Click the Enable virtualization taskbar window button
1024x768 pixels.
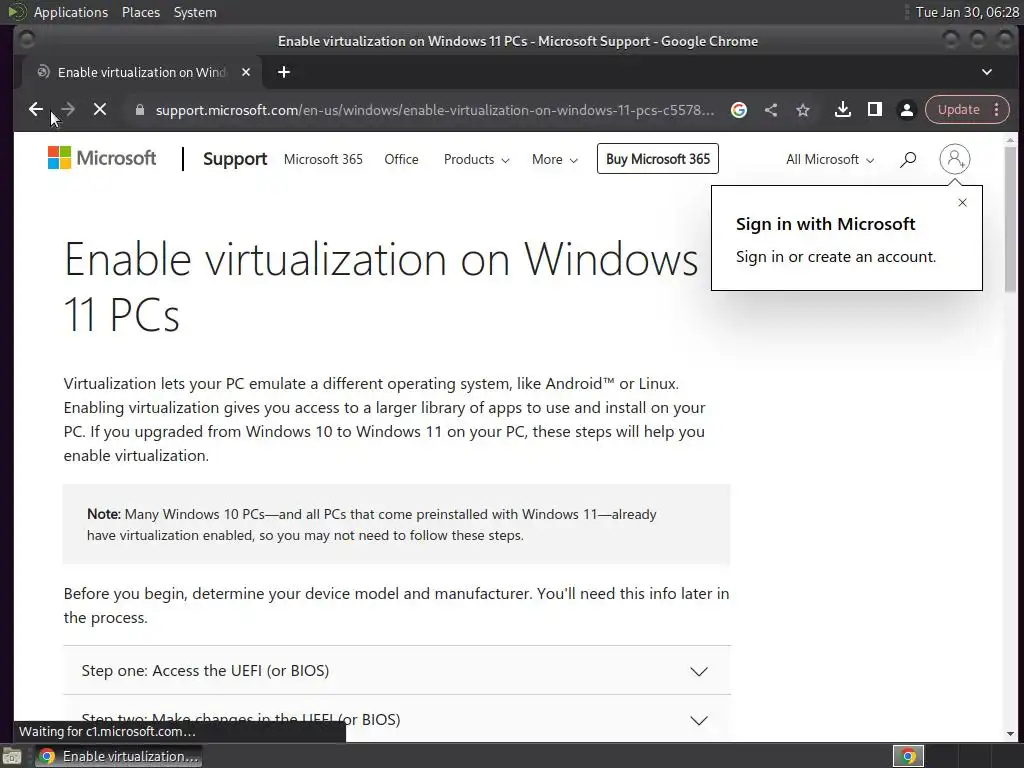pos(118,756)
